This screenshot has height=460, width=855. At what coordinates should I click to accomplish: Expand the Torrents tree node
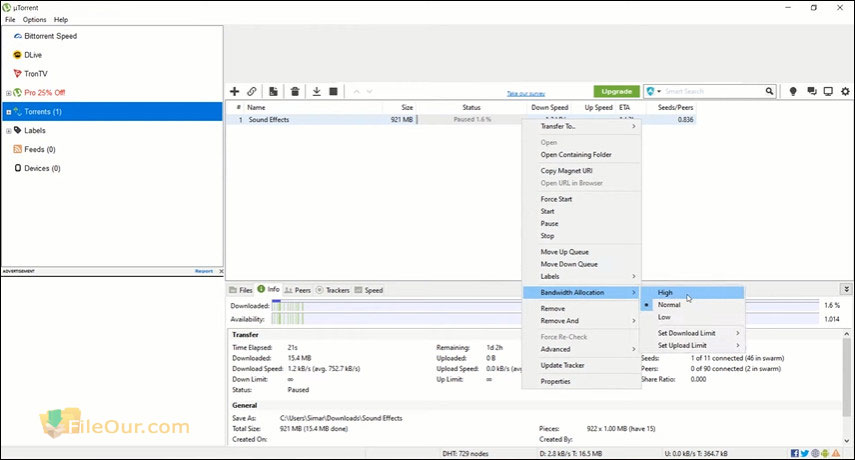point(8,112)
